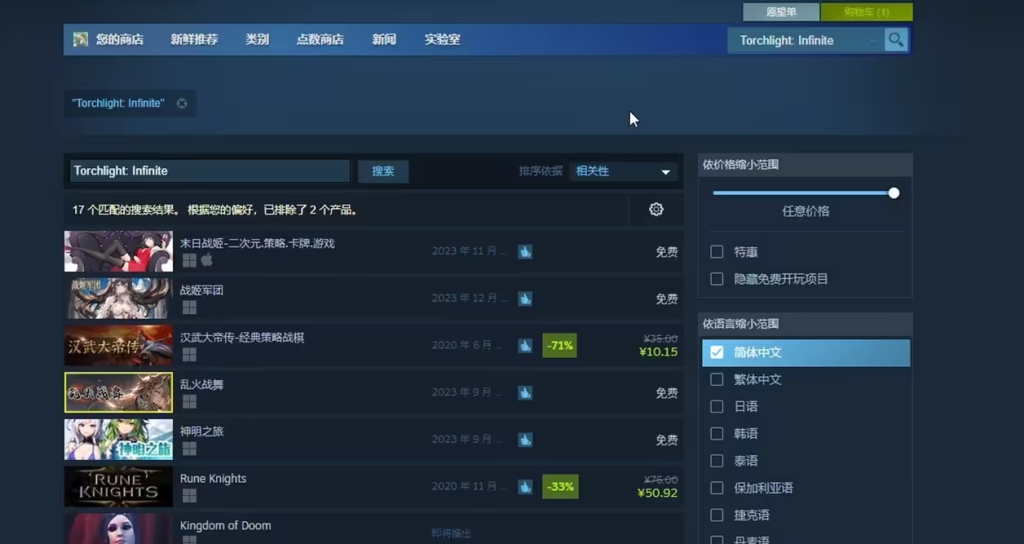Open the 新闻 news tab
The width and height of the screenshot is (1024, 544).
[384, 39]
